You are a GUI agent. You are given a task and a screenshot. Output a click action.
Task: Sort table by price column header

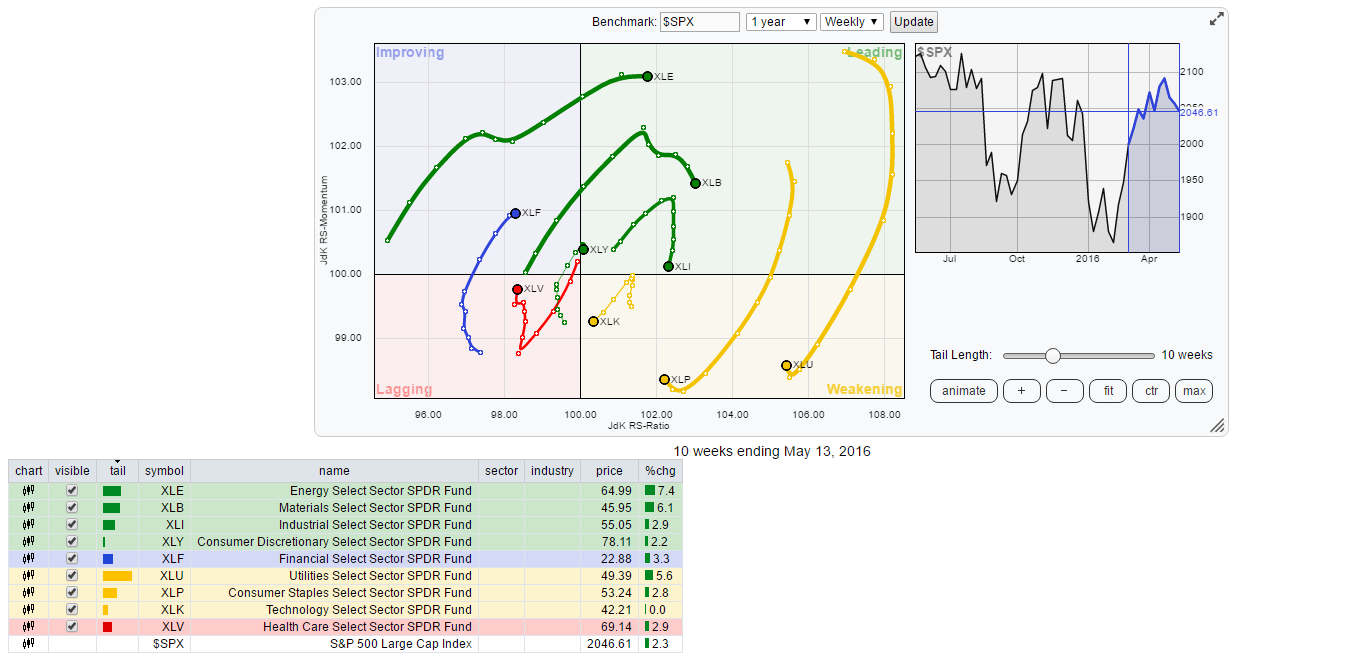click(x=610, y=471)
